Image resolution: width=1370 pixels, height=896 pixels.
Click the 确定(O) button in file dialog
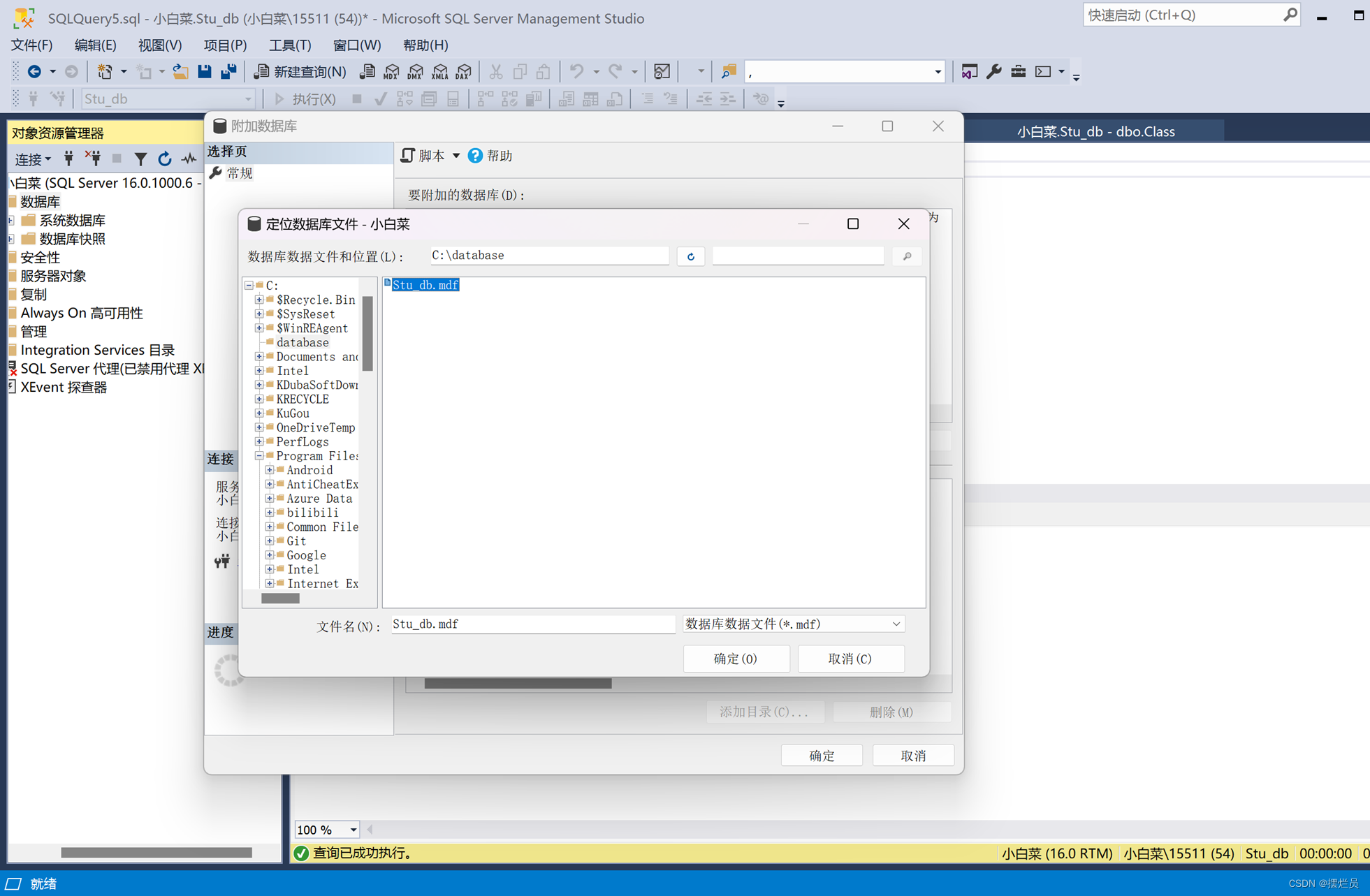736,659
